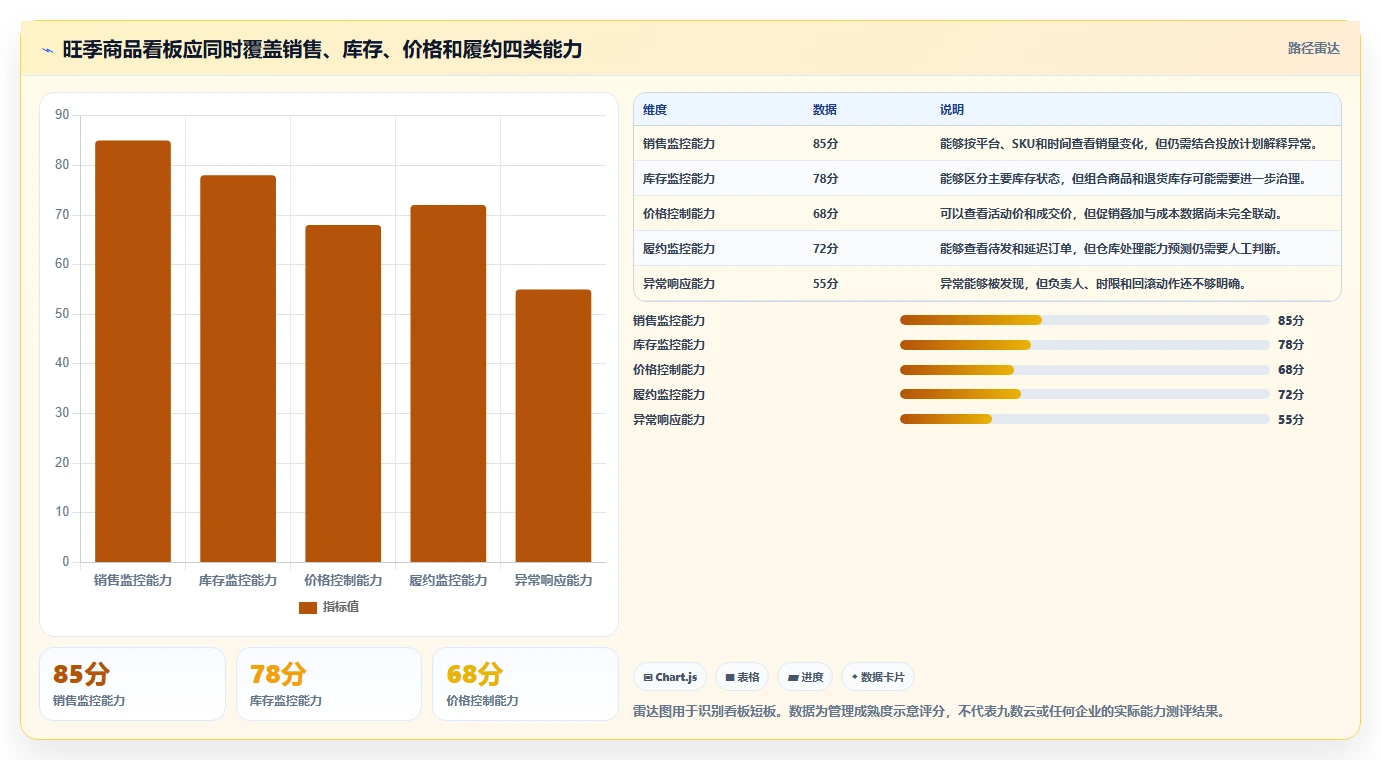Open the 85分 销售监控能力 data card
The width and height of the screenshot is (1381, 760).
(x=133, y=684)
